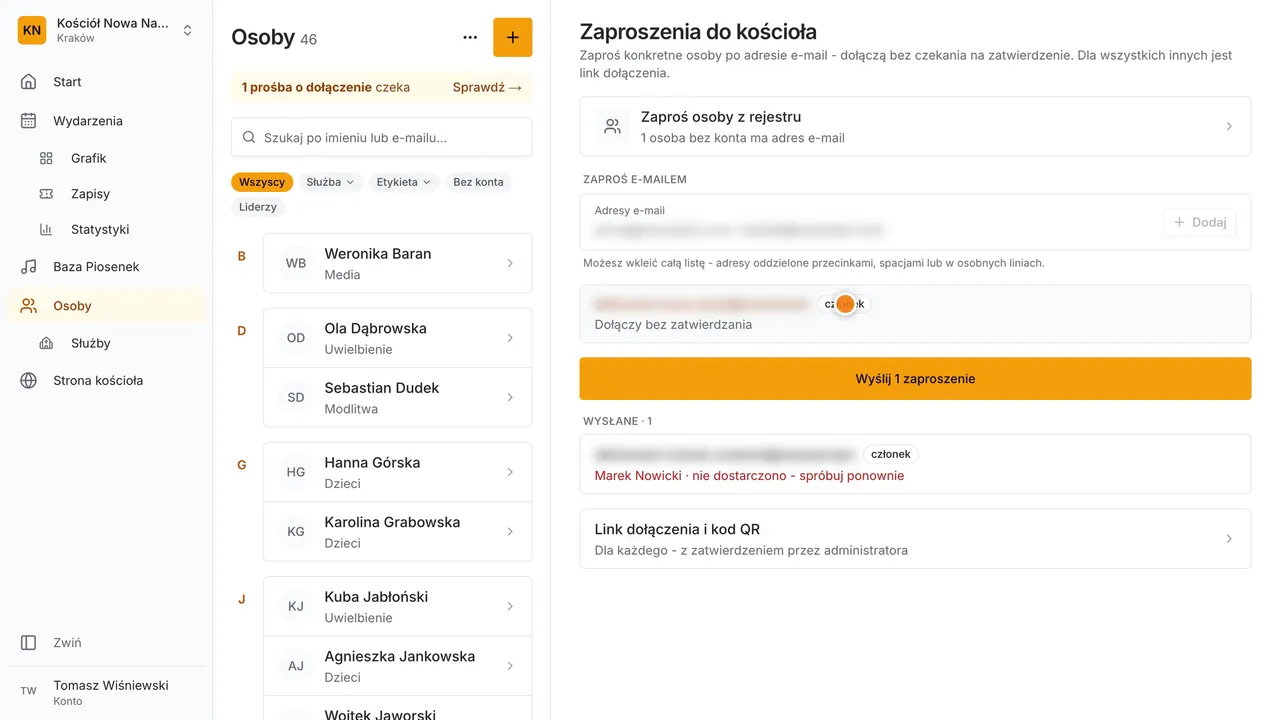The width and height of the screenshot is (1280, 720).
Task: Click Sprawdź link for pending request
Action: (x=487, y=87)
